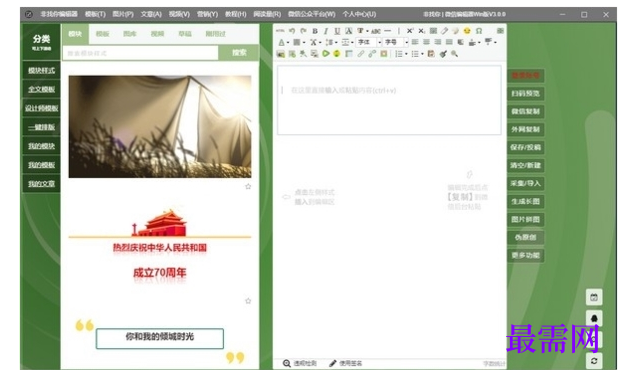Screen dimensions: 618x370
Task: Insert a hyperlink
Action: coord(361,54)
